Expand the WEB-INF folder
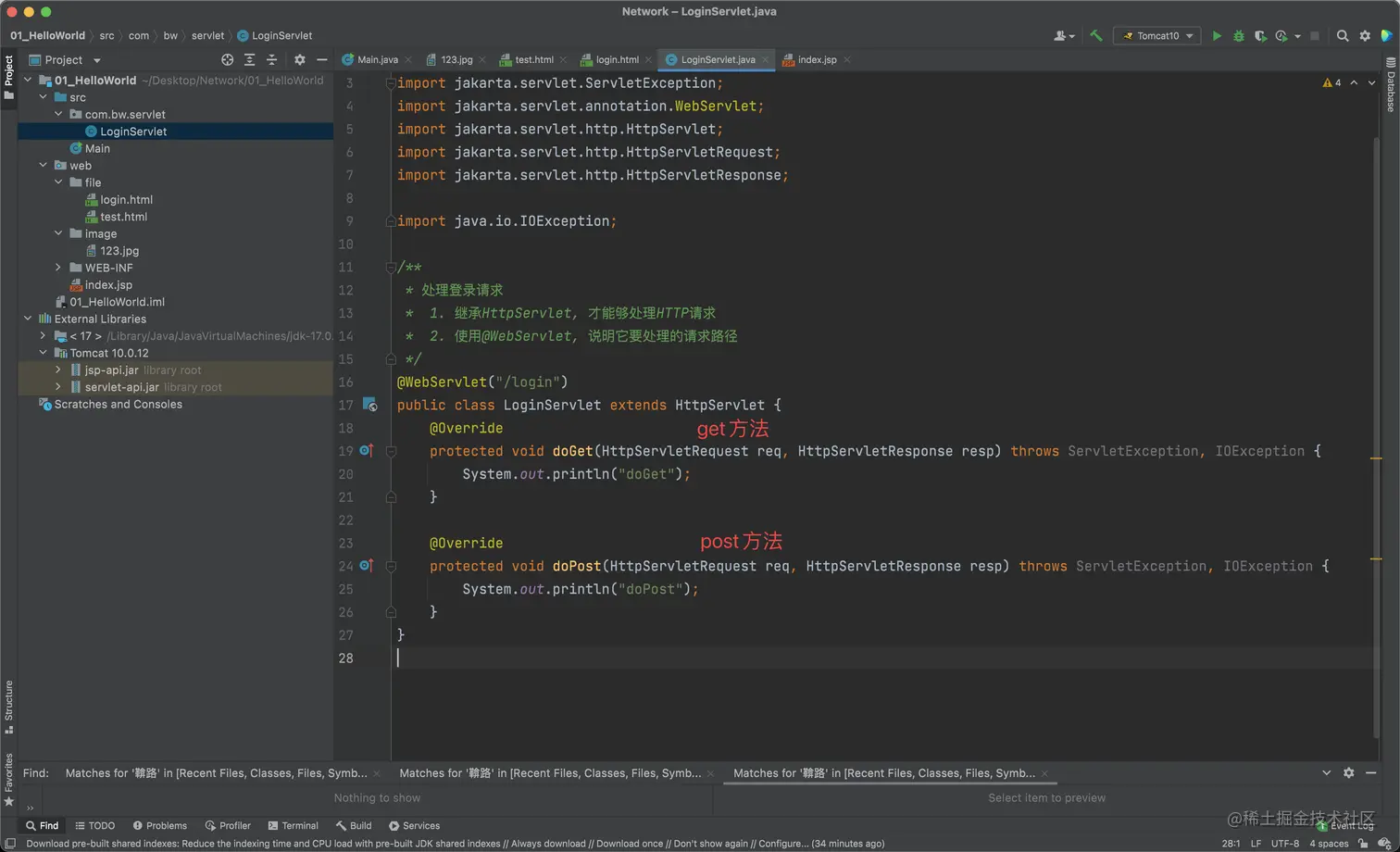 pyautogui.click(x=58, y=268)
